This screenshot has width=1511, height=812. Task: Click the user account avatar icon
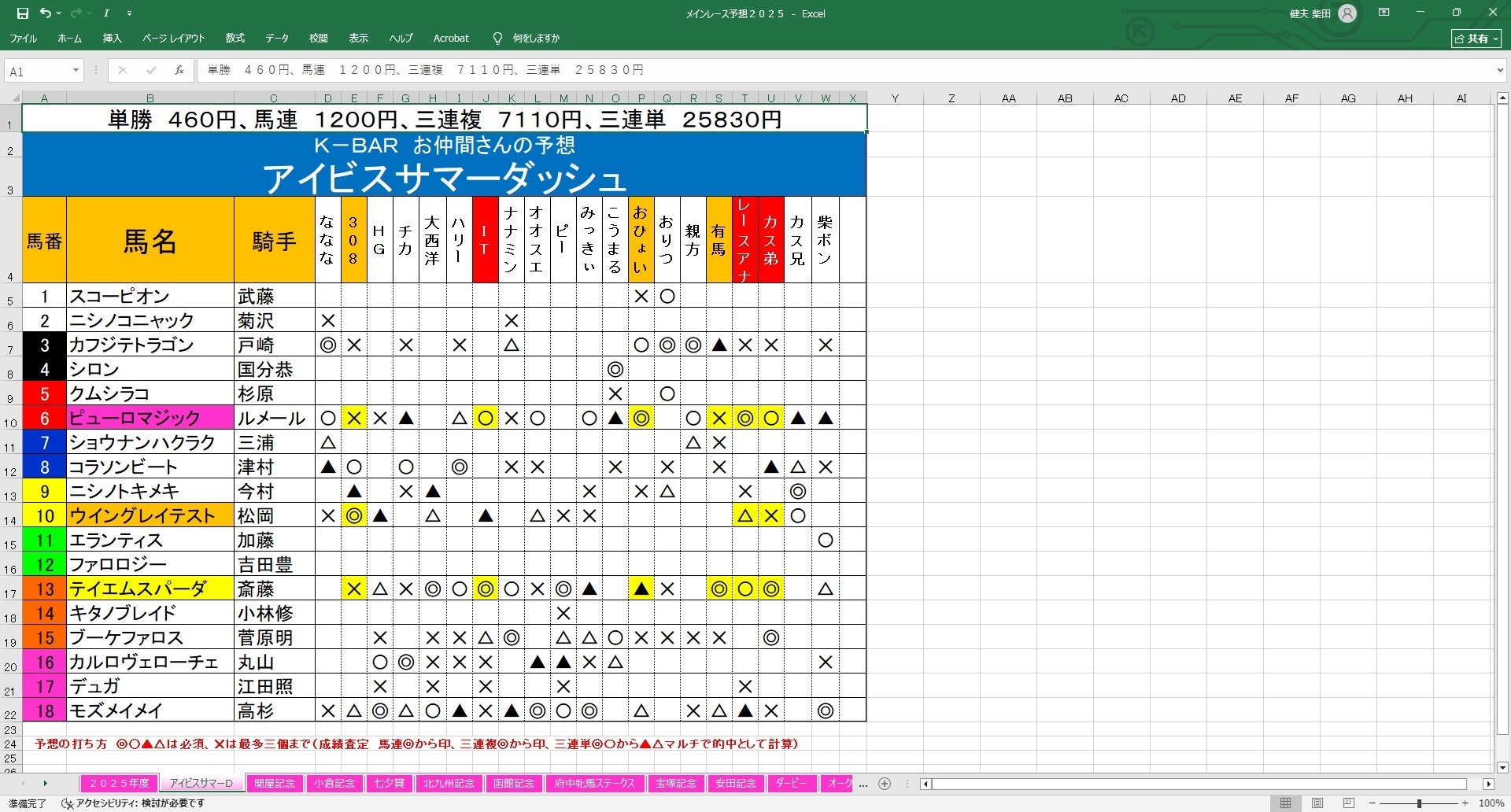1347,13
